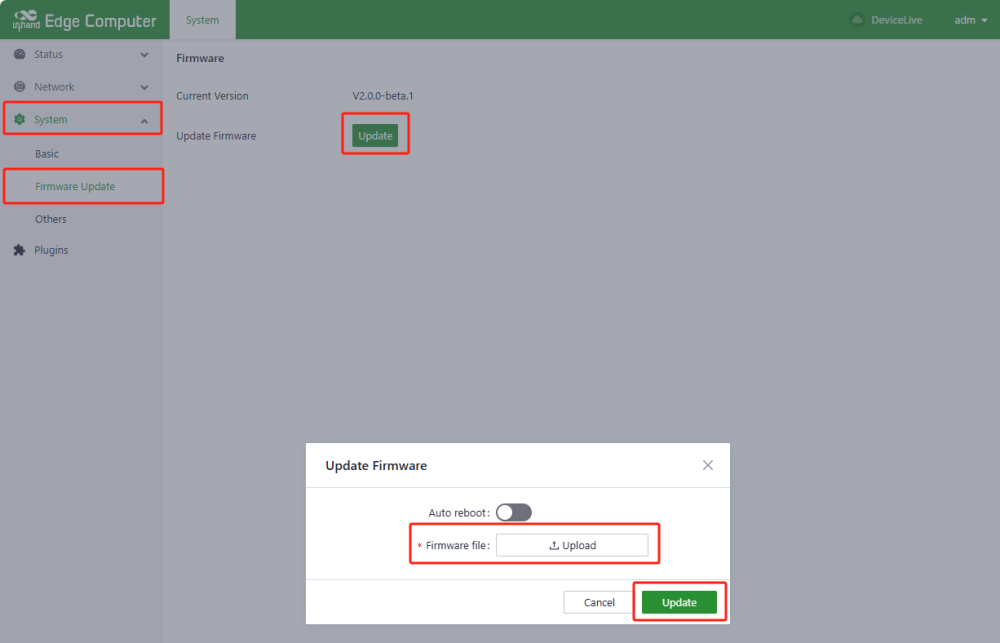Click Update button beside Update Firmware label
This screenshot has width=1000, height=643.
(375, 136)
